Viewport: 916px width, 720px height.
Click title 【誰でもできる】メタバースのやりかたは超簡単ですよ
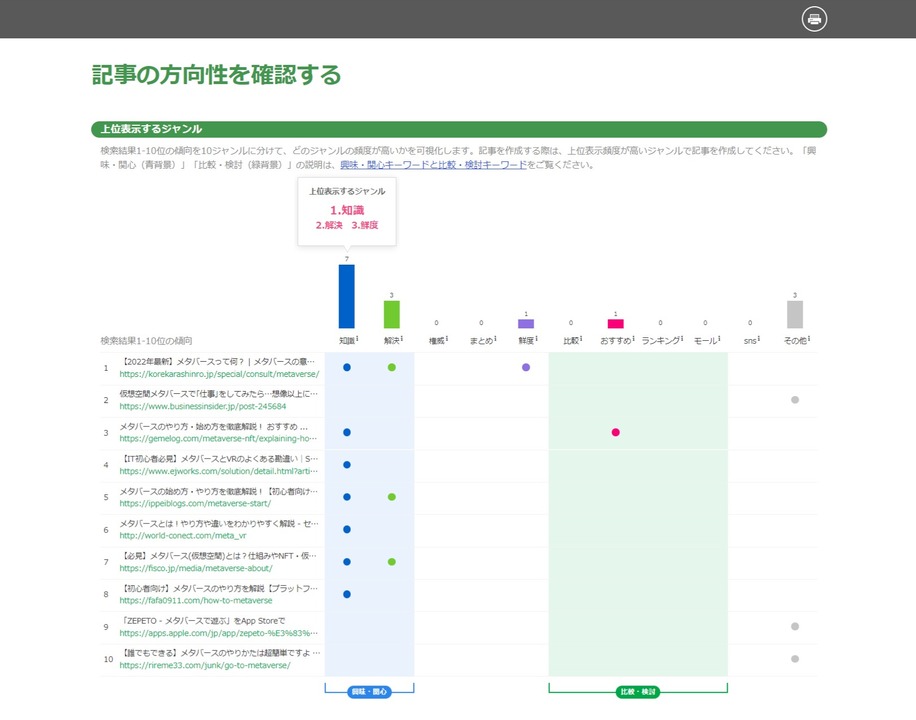(220, 653)
